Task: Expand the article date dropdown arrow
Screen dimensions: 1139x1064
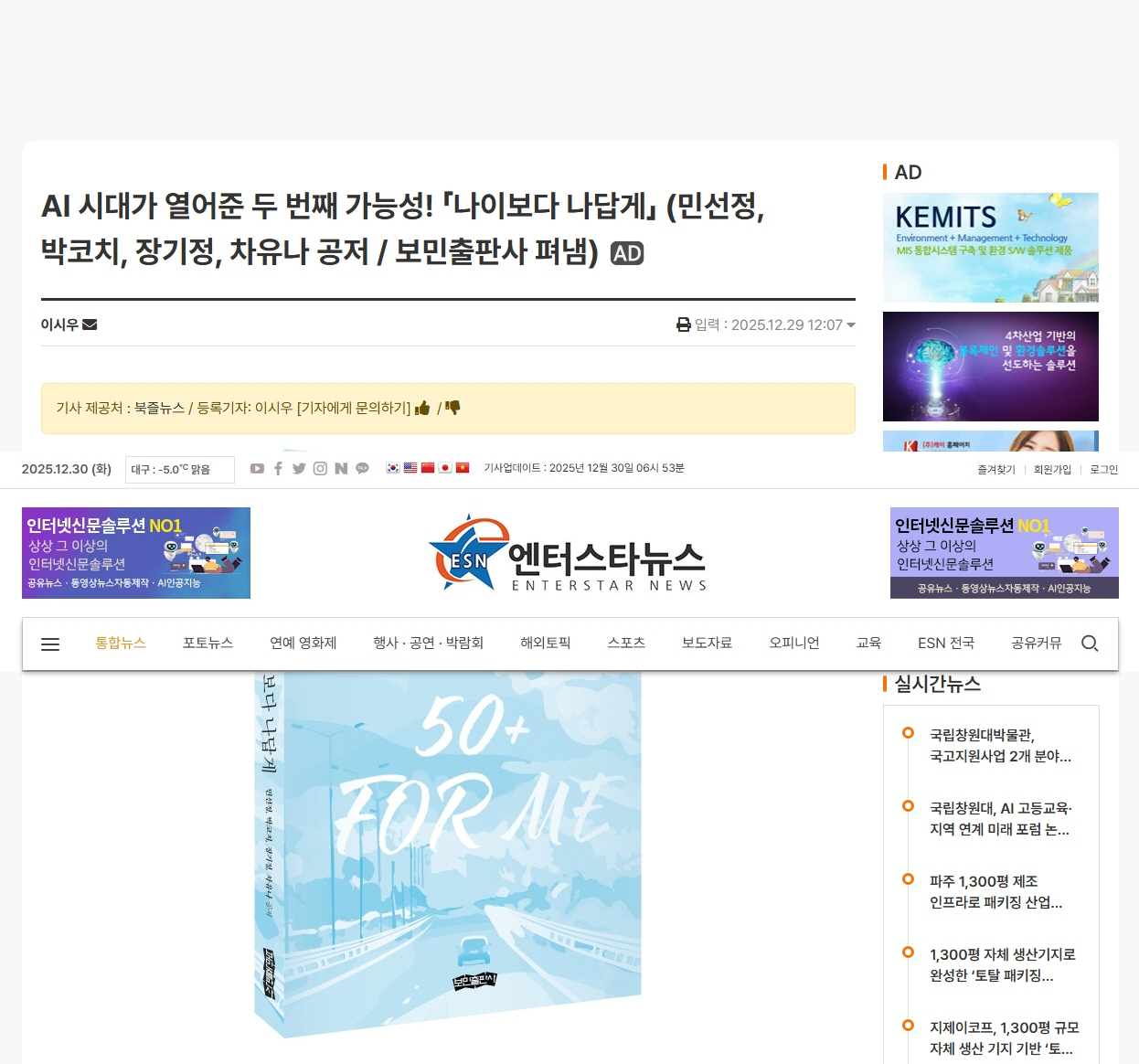Action: [x=851, y=325]
